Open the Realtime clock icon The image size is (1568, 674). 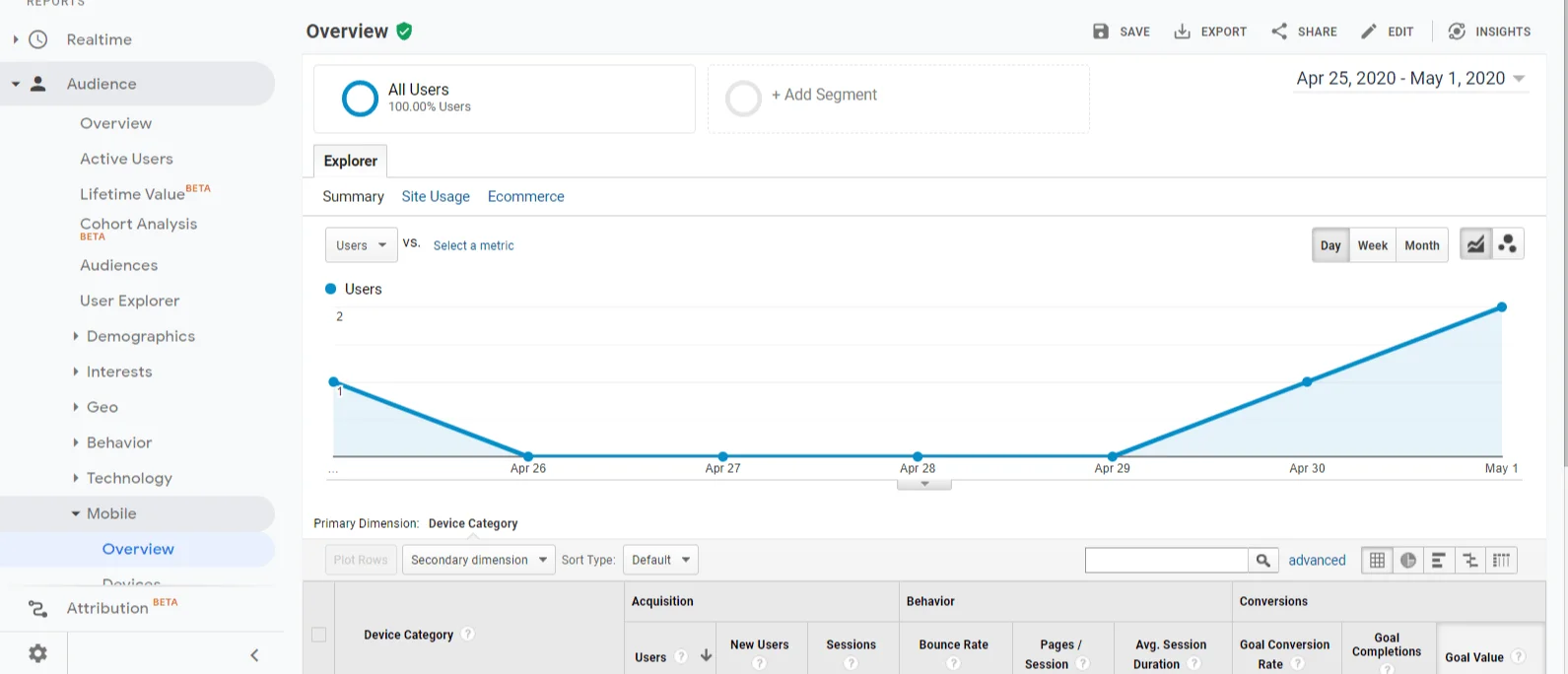37,39
